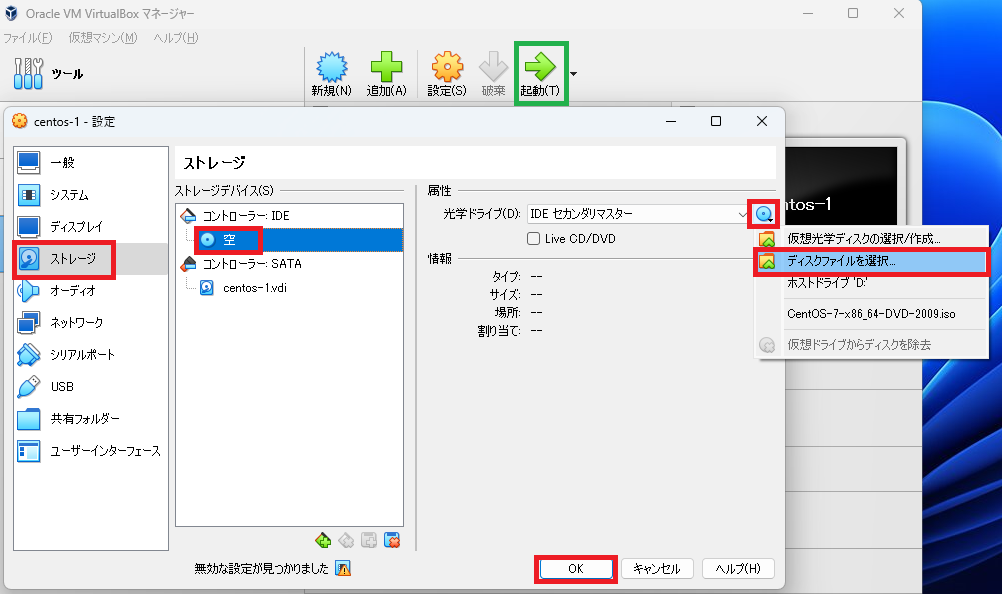Image resolution: width=1002 pixels, height=594 pixels.
Task: Go to ディスプレイ display settings category
Action: [x=91, y=227]
